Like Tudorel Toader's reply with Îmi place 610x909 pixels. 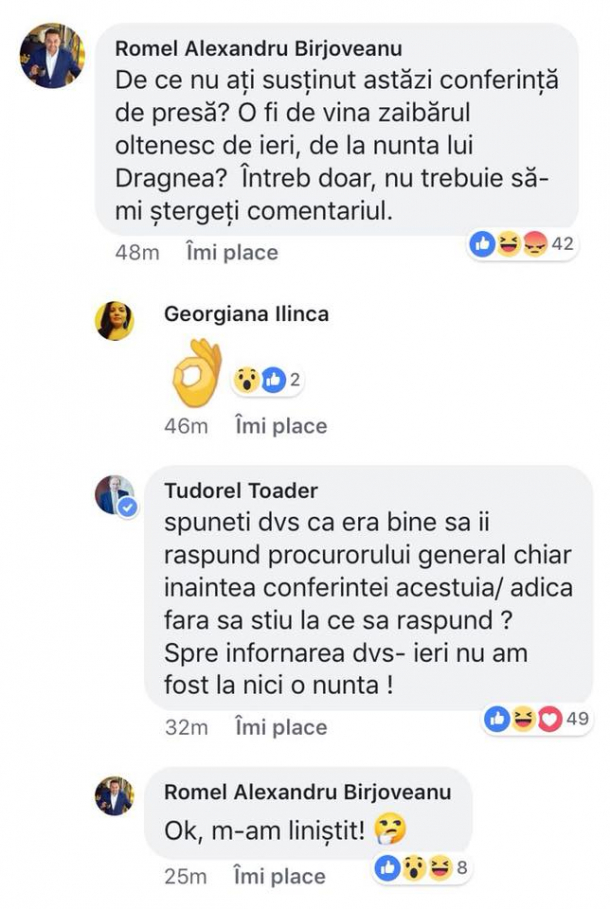pos(281,727)
